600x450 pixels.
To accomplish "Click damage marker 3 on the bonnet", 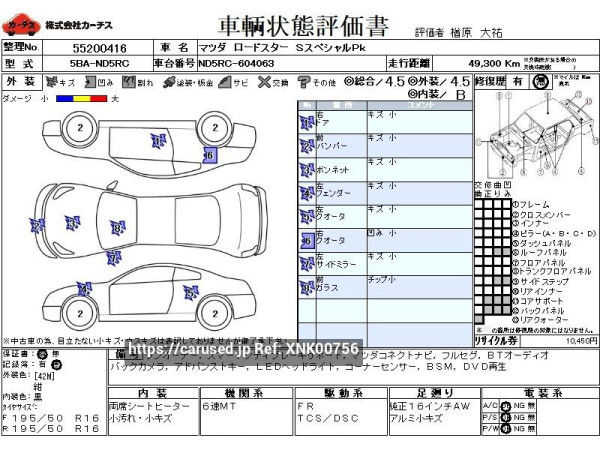I will (74, 222).
